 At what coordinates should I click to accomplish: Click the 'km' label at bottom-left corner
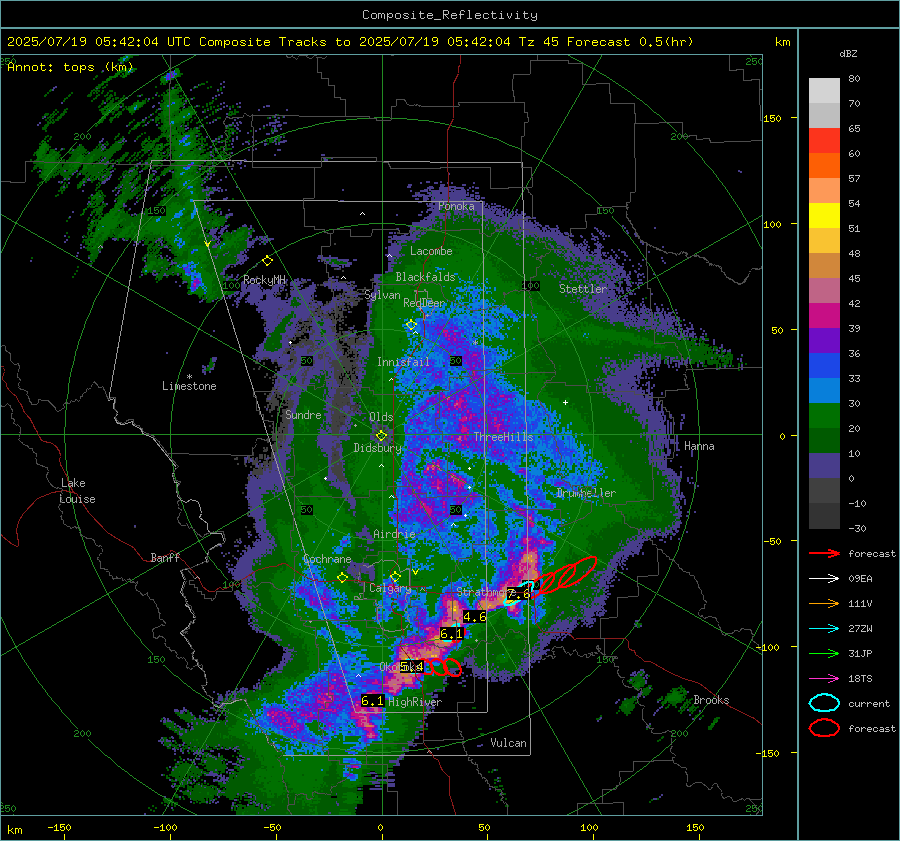click(x=14, y=830)
